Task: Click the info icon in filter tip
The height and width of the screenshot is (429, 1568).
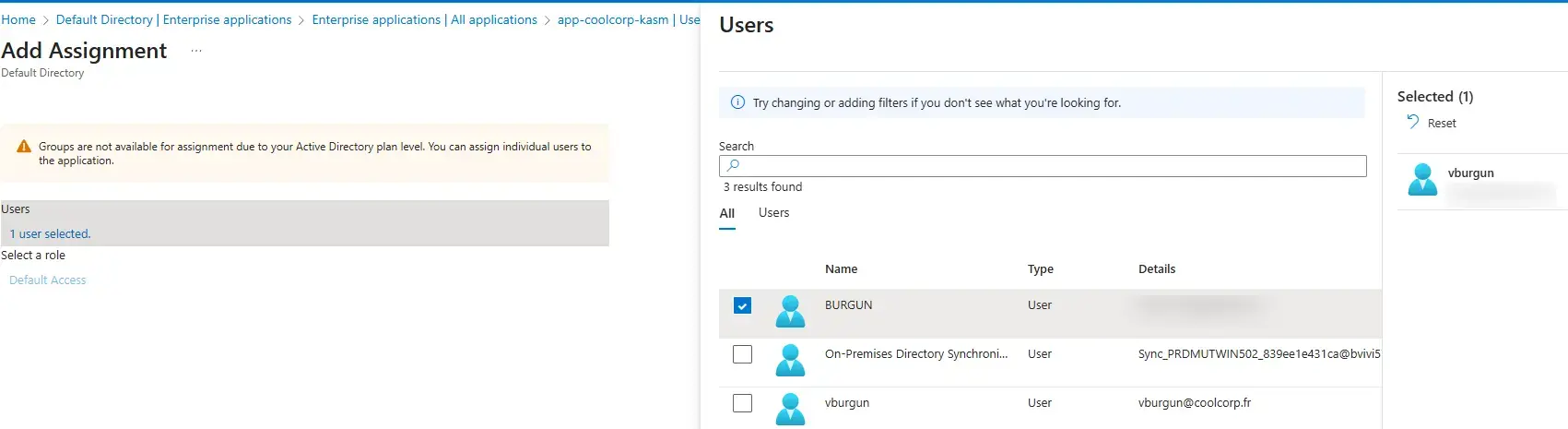Action: tap(737, 102)
